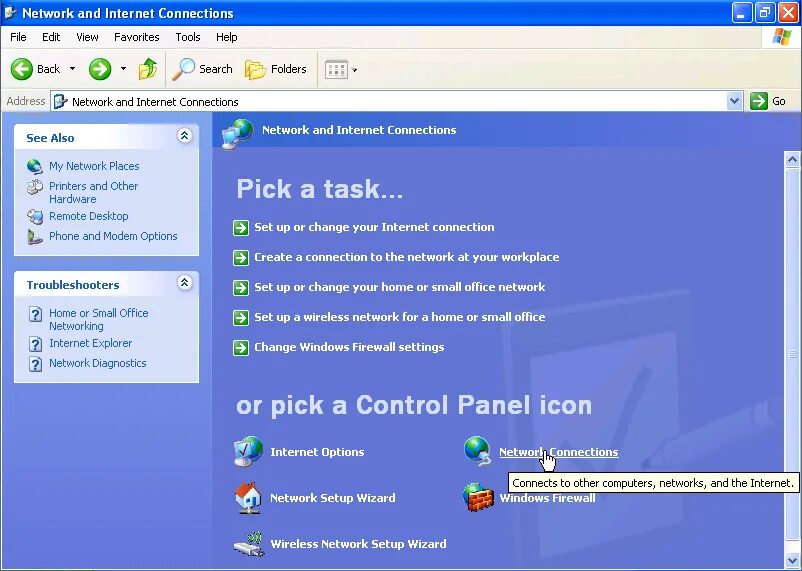Collapse the Troubleshooters panel
Screen dimensions: 802x571
tap(184, 282)
